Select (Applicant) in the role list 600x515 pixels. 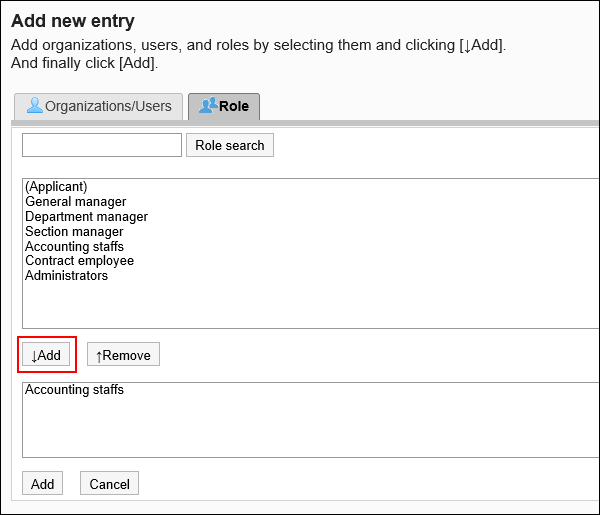56,187
